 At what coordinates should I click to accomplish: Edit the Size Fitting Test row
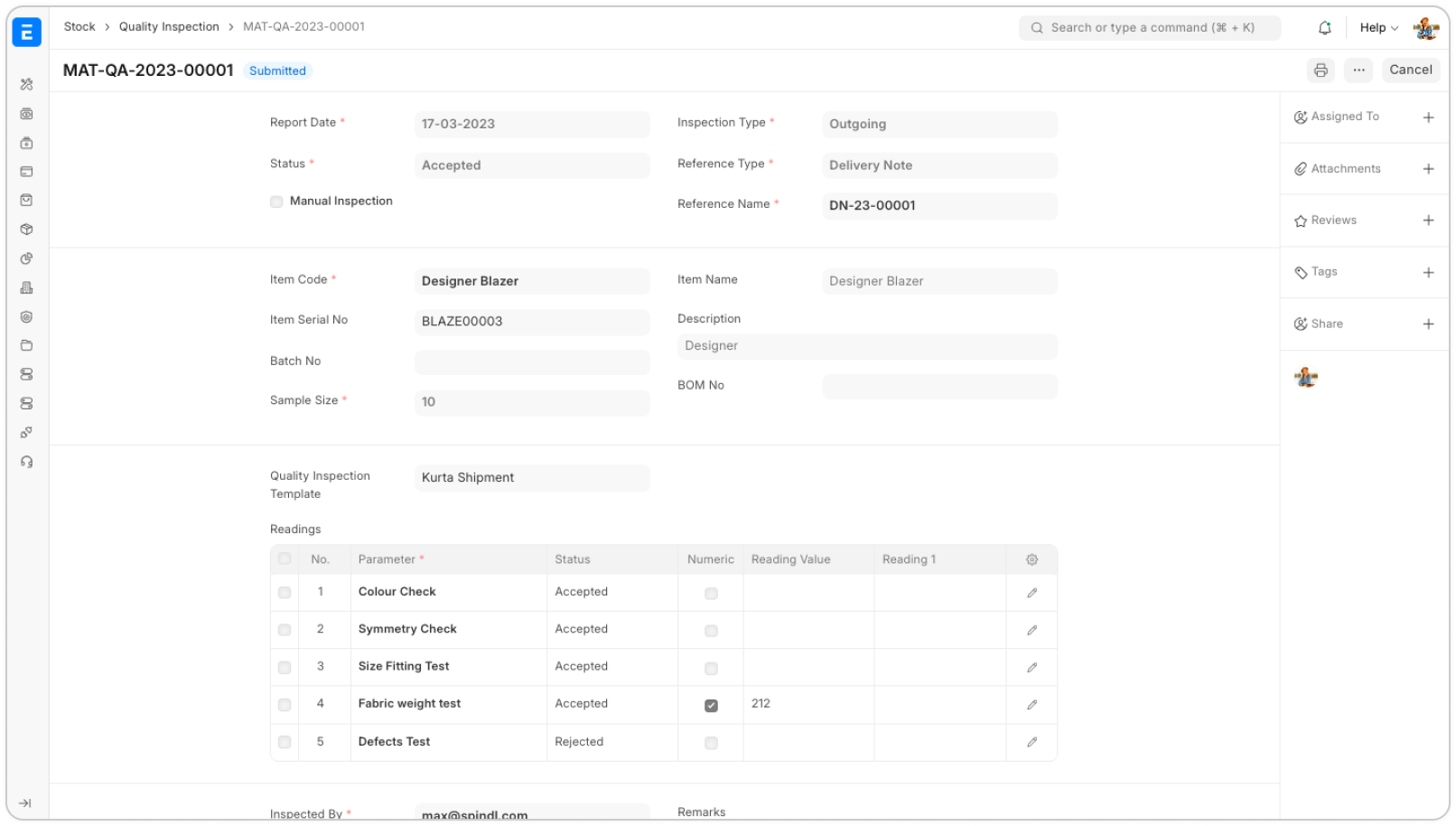click(x=1031, y=667)
